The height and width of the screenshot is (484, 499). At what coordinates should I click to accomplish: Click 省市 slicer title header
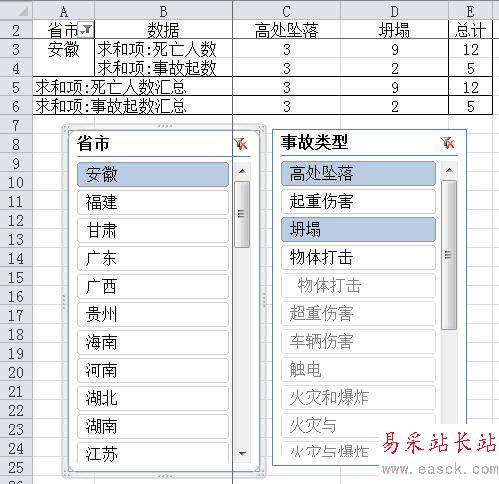pyautogui.click(x=93, y=144)
